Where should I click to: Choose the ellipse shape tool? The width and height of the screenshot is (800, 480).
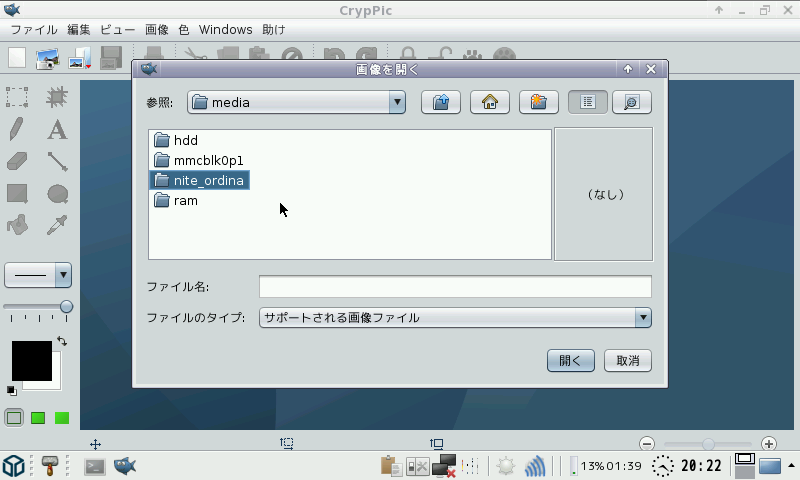(x=58, y=194)
